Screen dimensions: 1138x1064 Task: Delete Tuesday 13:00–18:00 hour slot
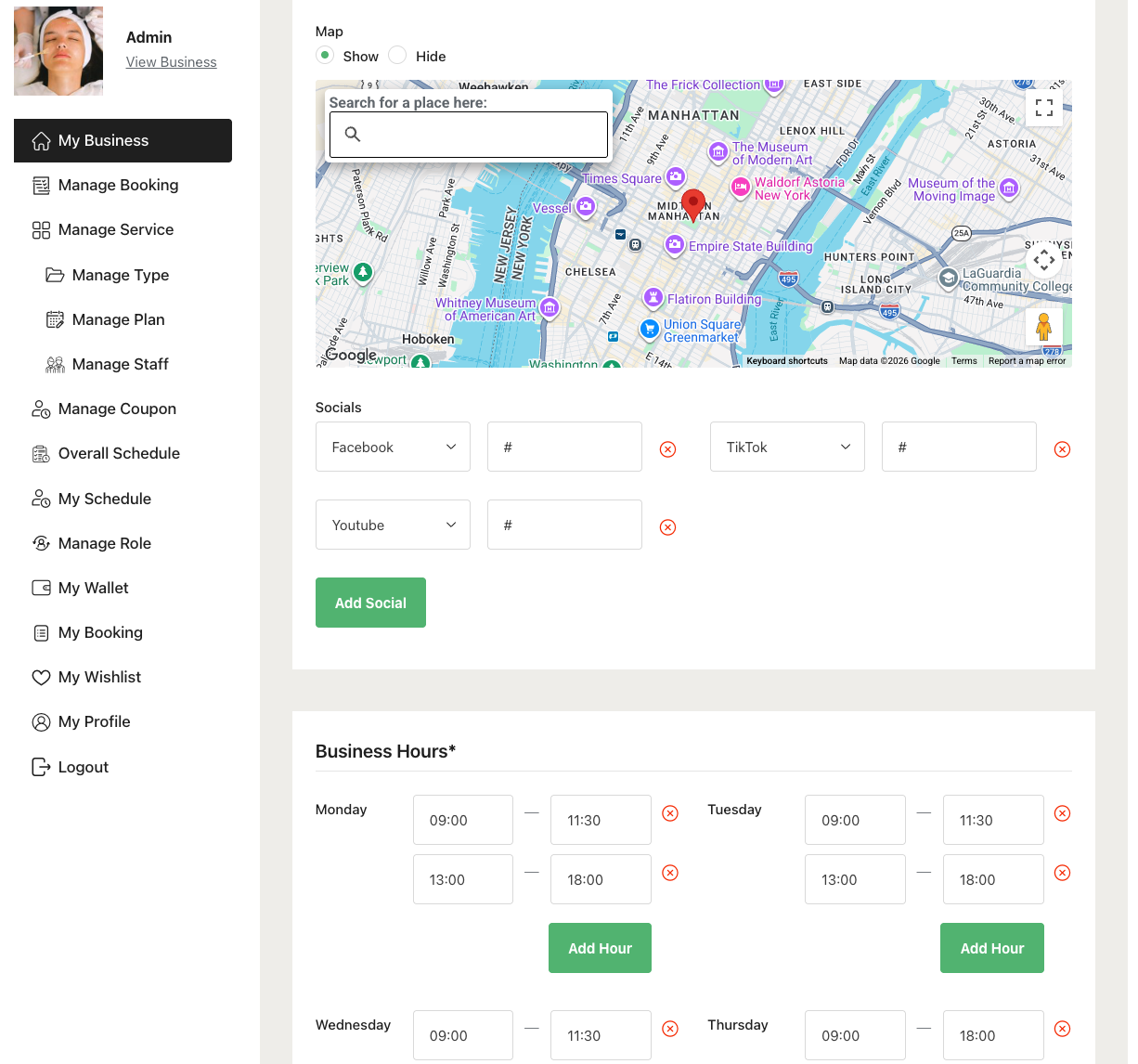[1063, 873]
